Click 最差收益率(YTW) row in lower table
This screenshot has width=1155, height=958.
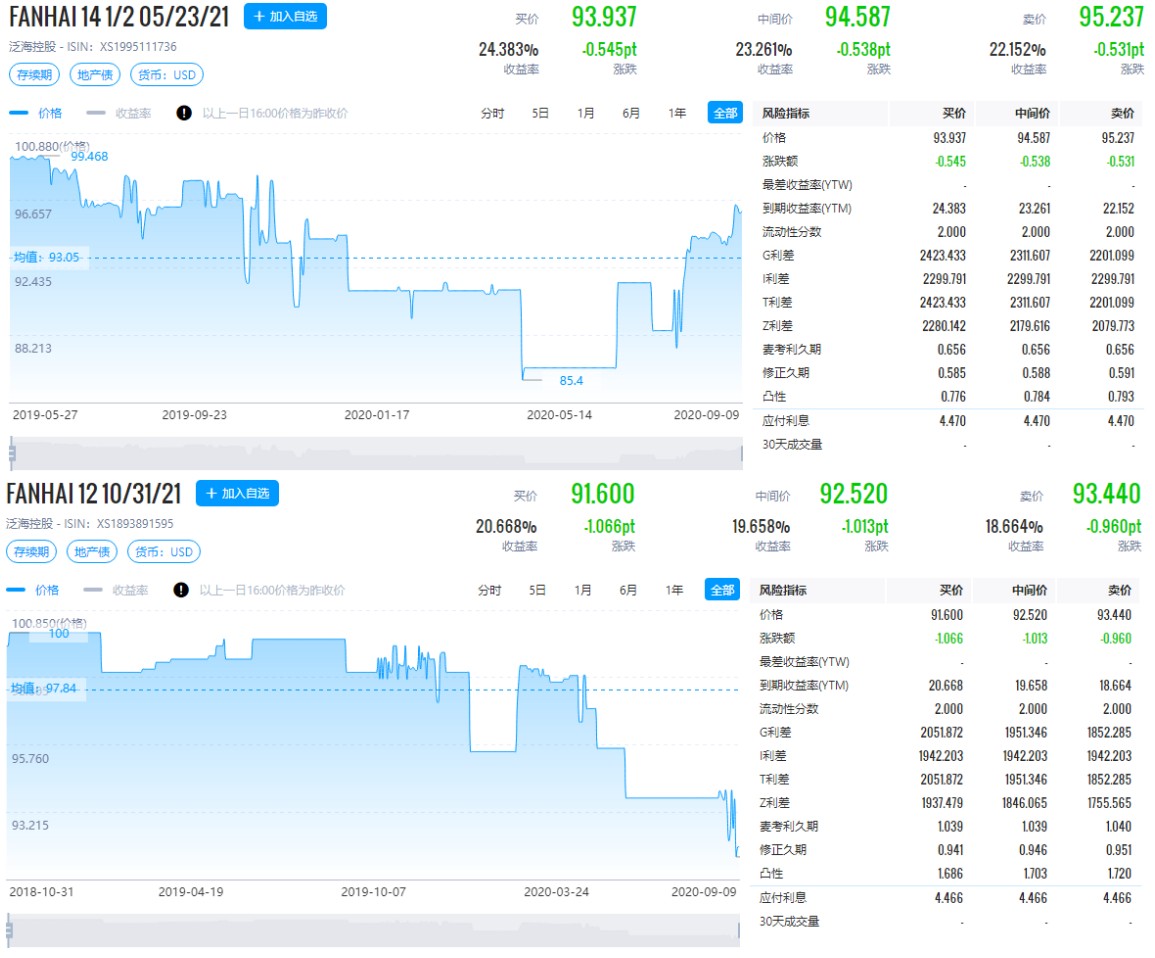946,662
